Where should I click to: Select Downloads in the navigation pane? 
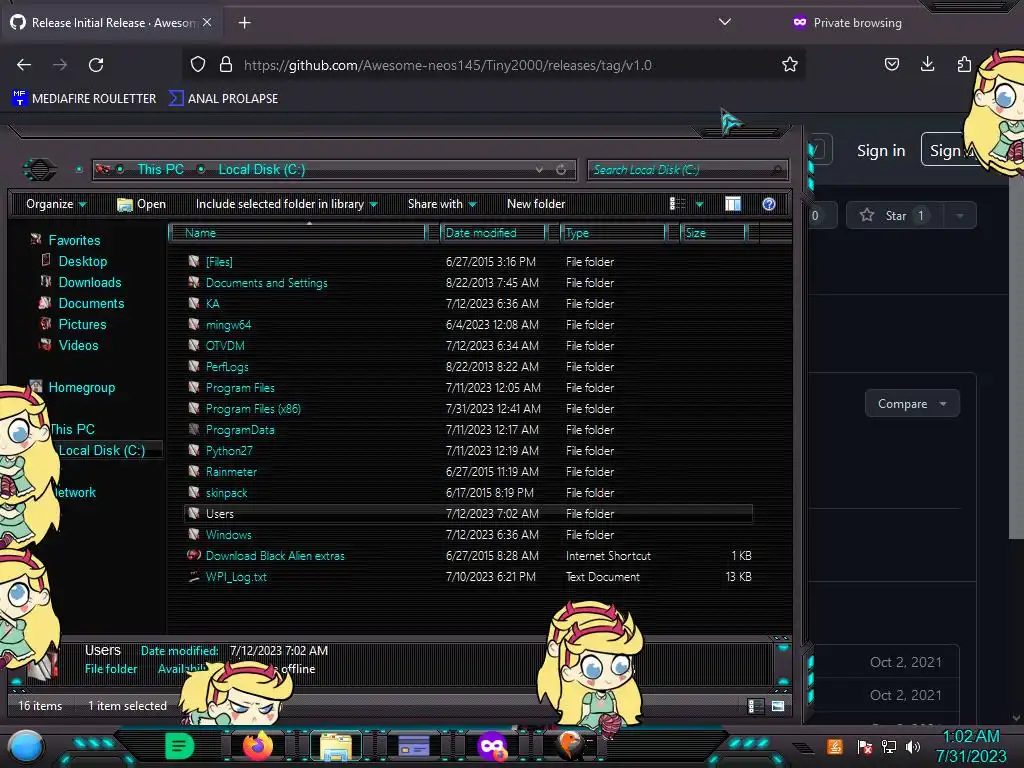pyautogui.click(x=89, y=282)
